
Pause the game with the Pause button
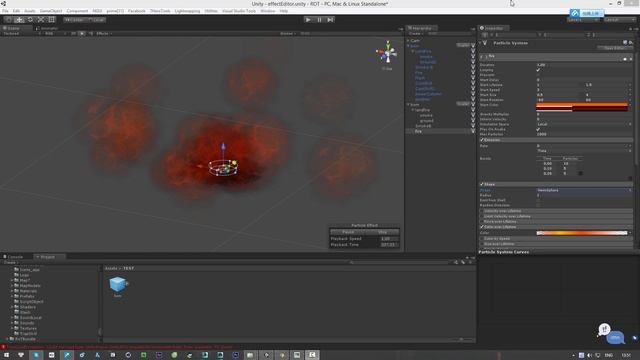(x=319, y=20)
